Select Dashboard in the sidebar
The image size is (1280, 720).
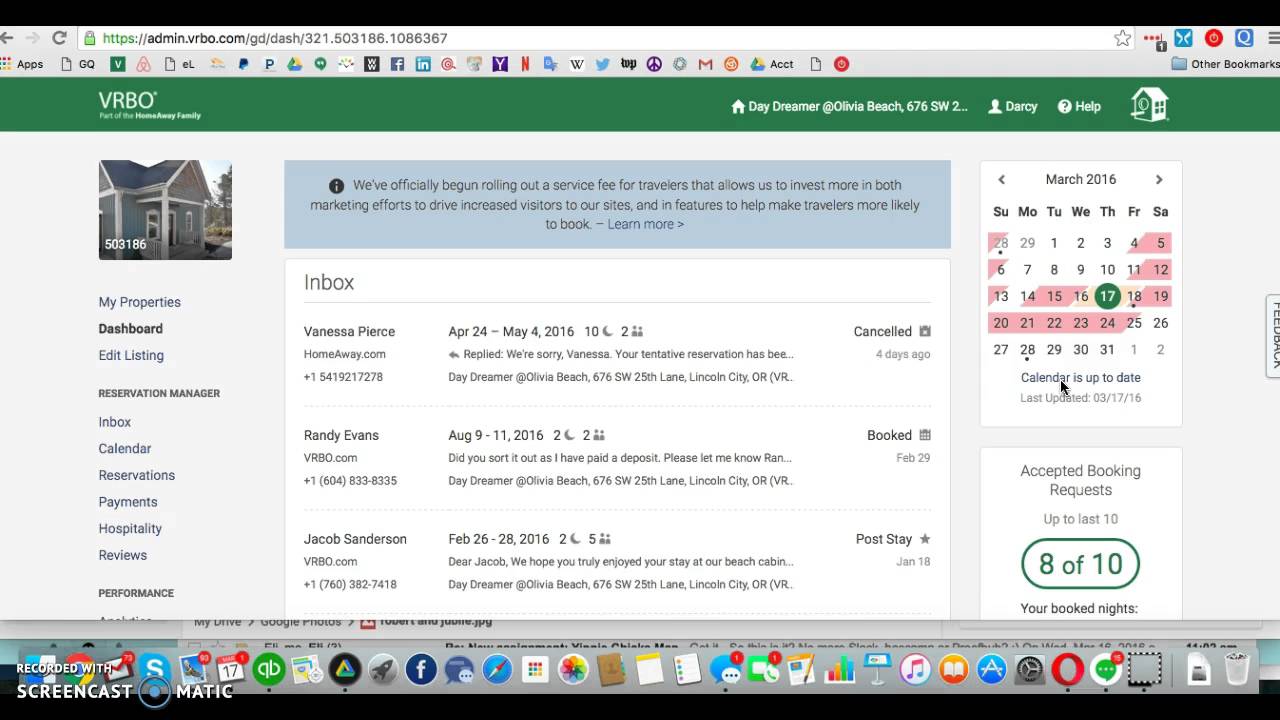[130, 328]
